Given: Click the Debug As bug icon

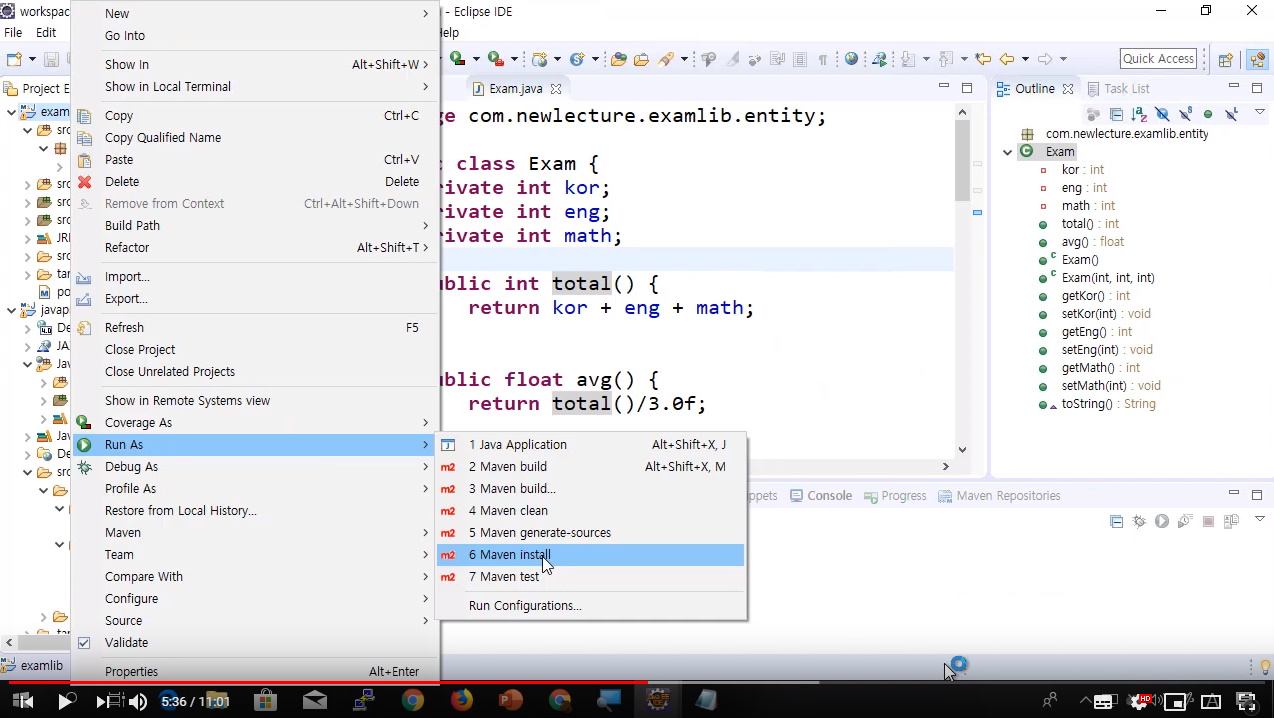Looking at the screenshot, I should [84, 467].
